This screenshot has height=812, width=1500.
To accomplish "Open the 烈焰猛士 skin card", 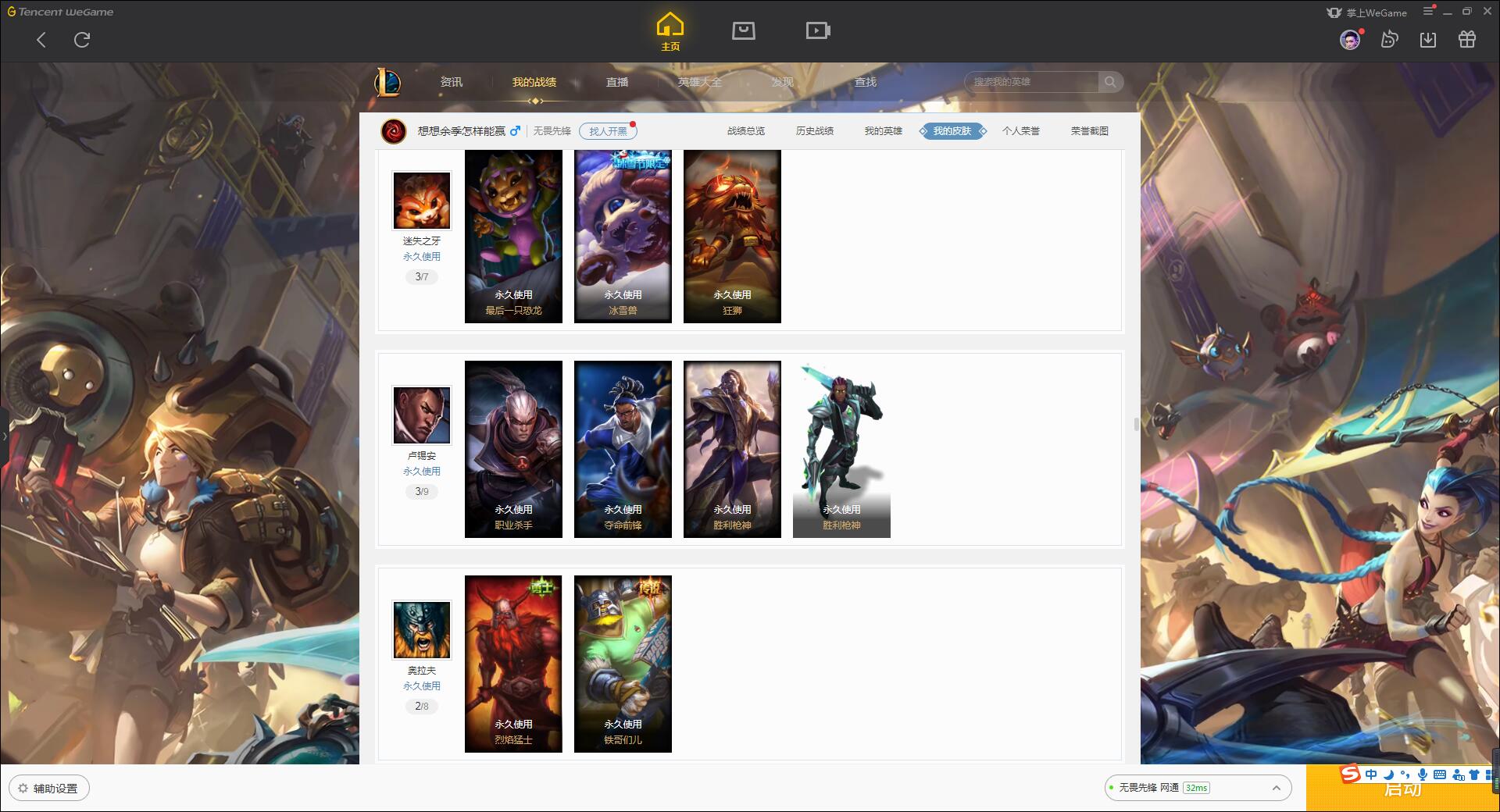I will (513, 664).
